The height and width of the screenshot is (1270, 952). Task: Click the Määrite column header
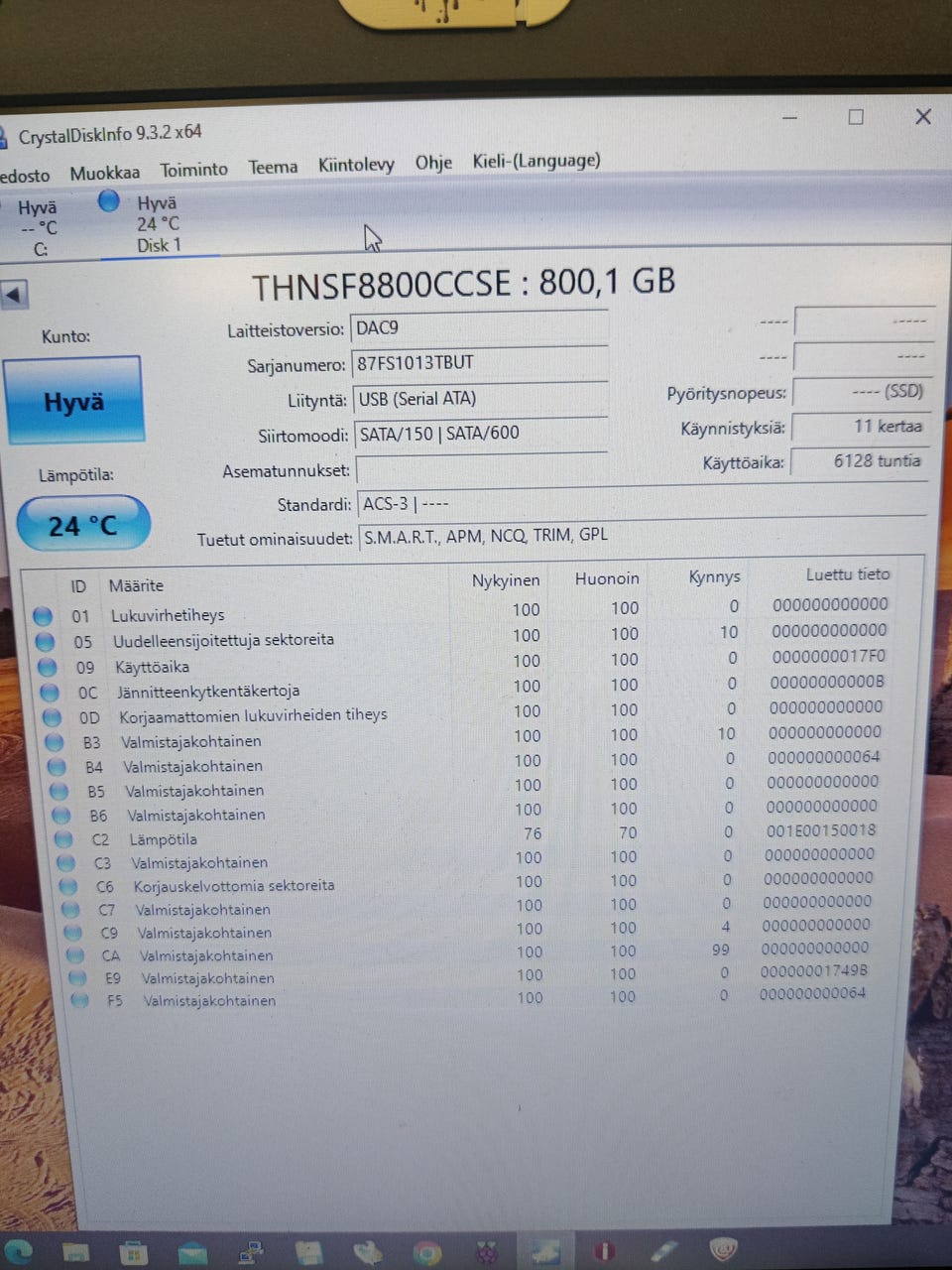click(x=136, y=585)
